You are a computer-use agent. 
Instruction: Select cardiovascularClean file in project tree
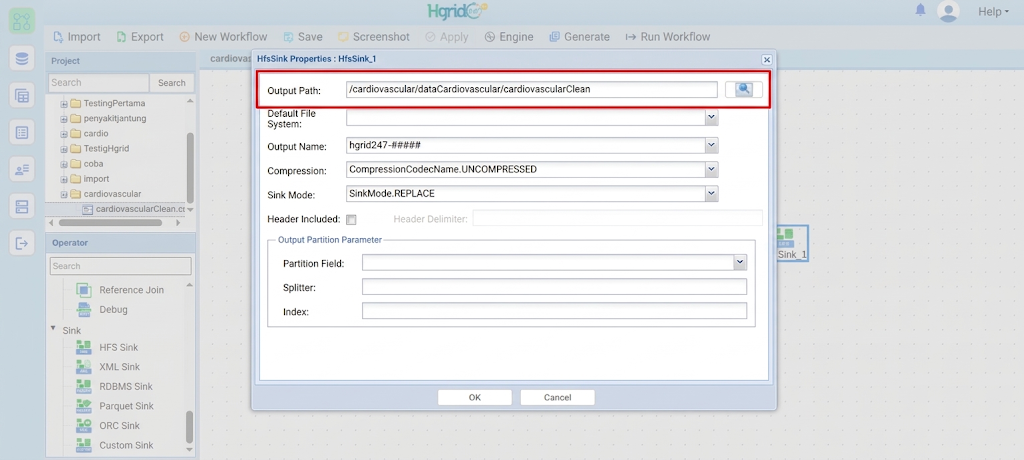134,209
